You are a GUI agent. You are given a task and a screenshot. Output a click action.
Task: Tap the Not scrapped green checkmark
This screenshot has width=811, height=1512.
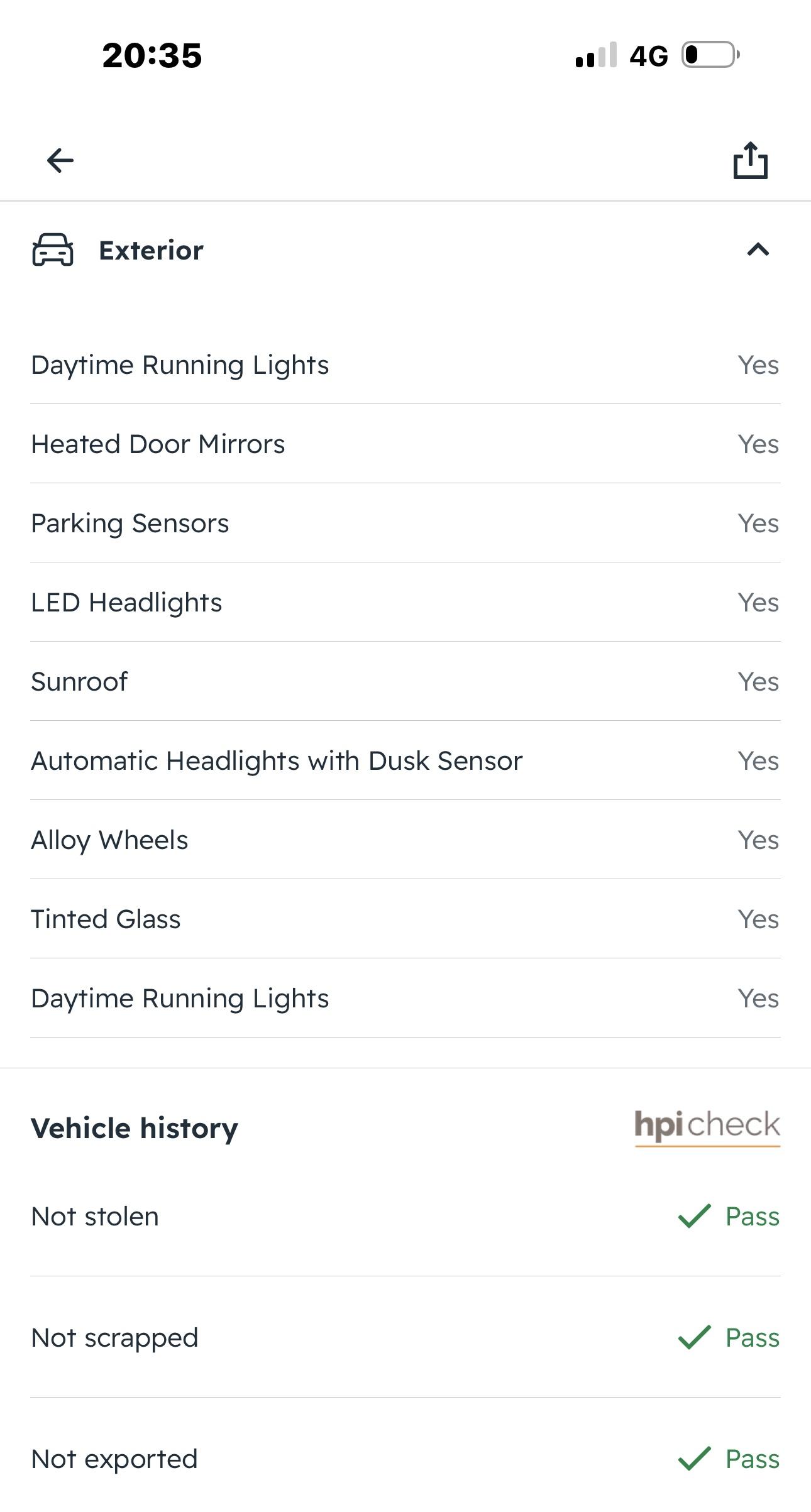(x=694, y=1337)
